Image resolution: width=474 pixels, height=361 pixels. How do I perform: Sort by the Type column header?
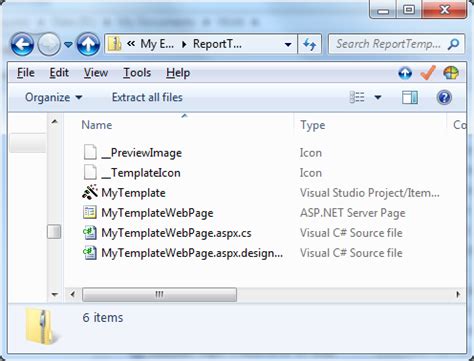click(x=313, y=125)
